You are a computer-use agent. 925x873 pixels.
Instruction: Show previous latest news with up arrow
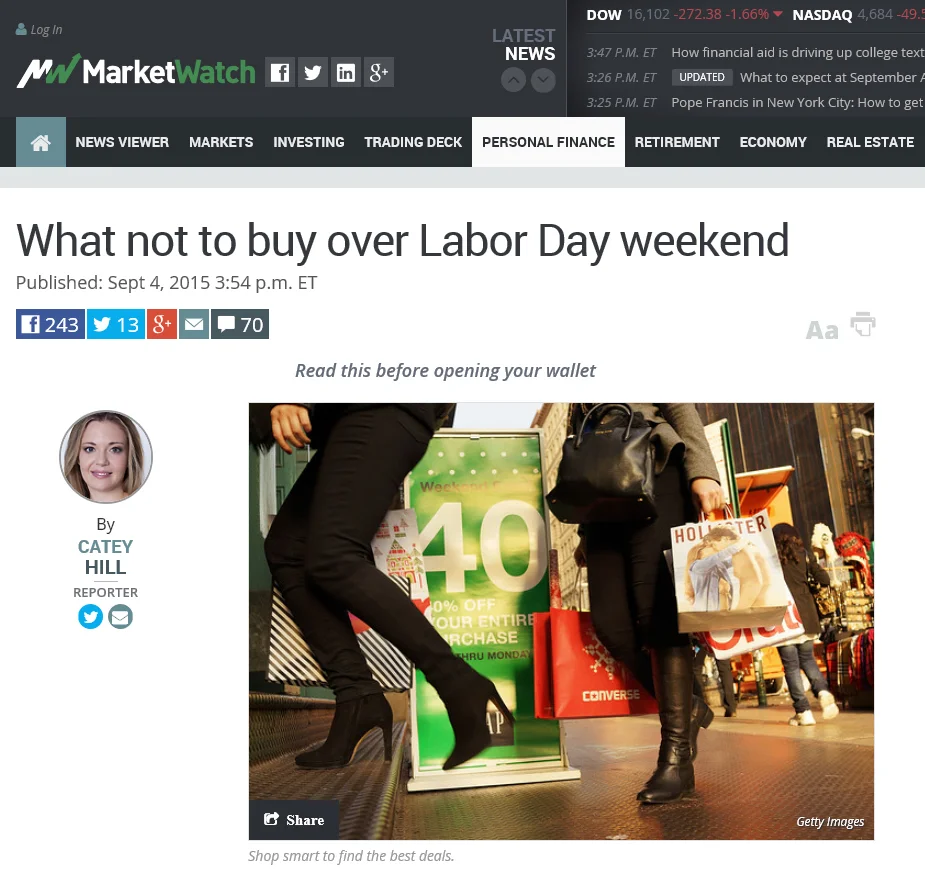513,80
